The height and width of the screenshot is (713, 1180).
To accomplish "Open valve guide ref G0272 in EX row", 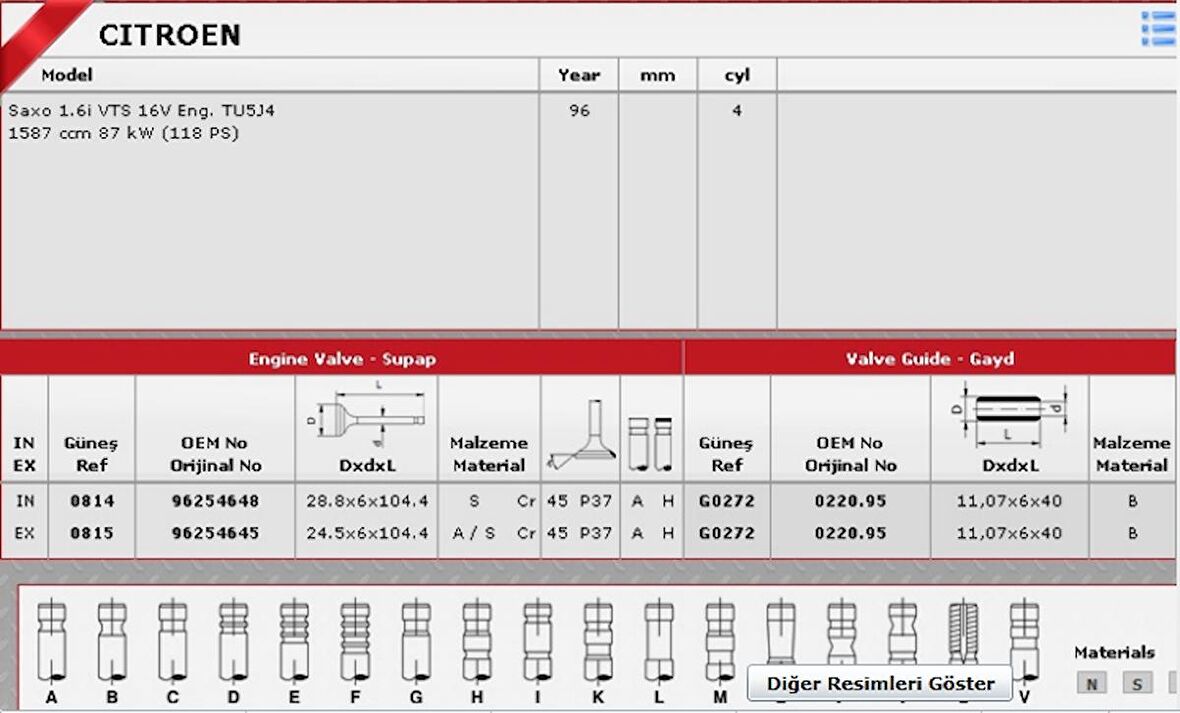I will point(726,533).
